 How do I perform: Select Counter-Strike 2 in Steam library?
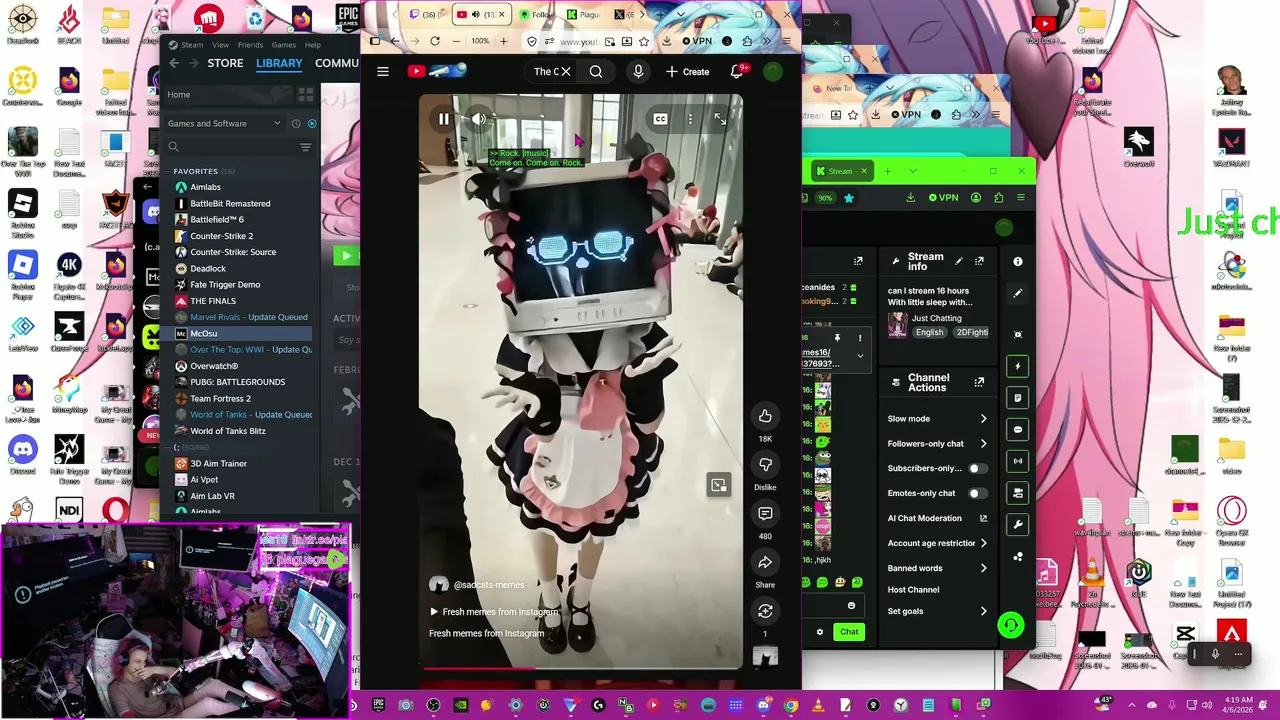click(221, 236)
